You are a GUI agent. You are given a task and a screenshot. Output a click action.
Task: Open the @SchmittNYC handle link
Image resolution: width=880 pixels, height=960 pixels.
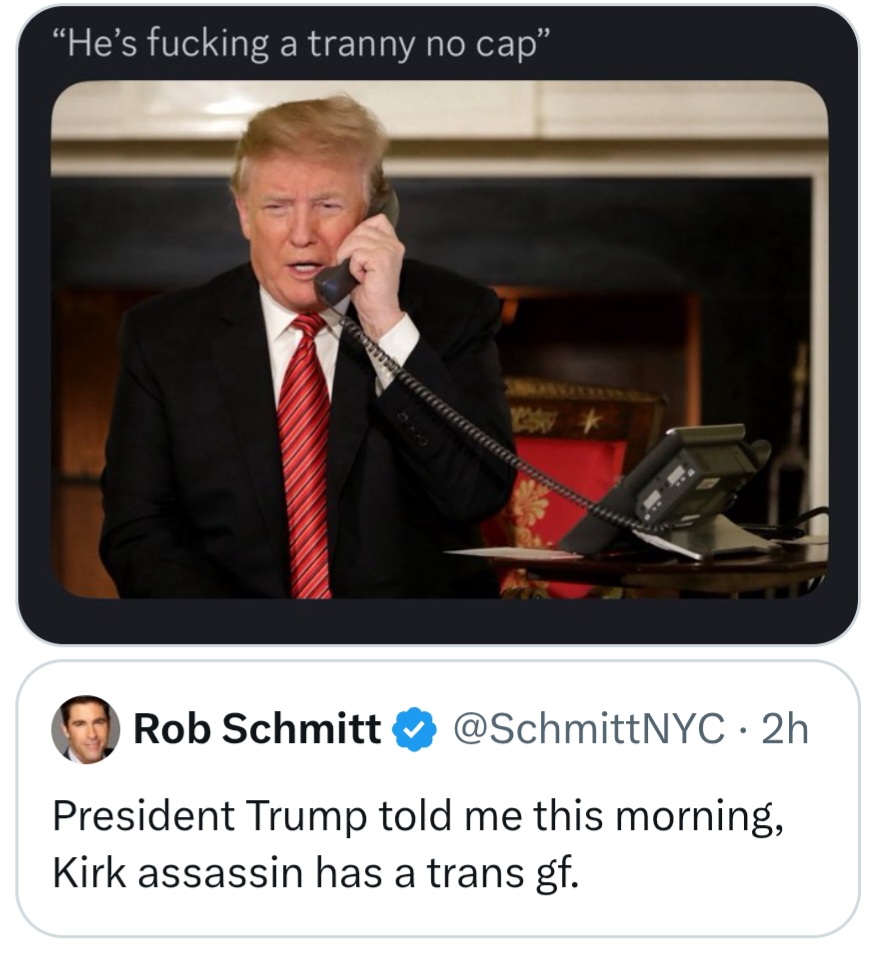point(588,731)
